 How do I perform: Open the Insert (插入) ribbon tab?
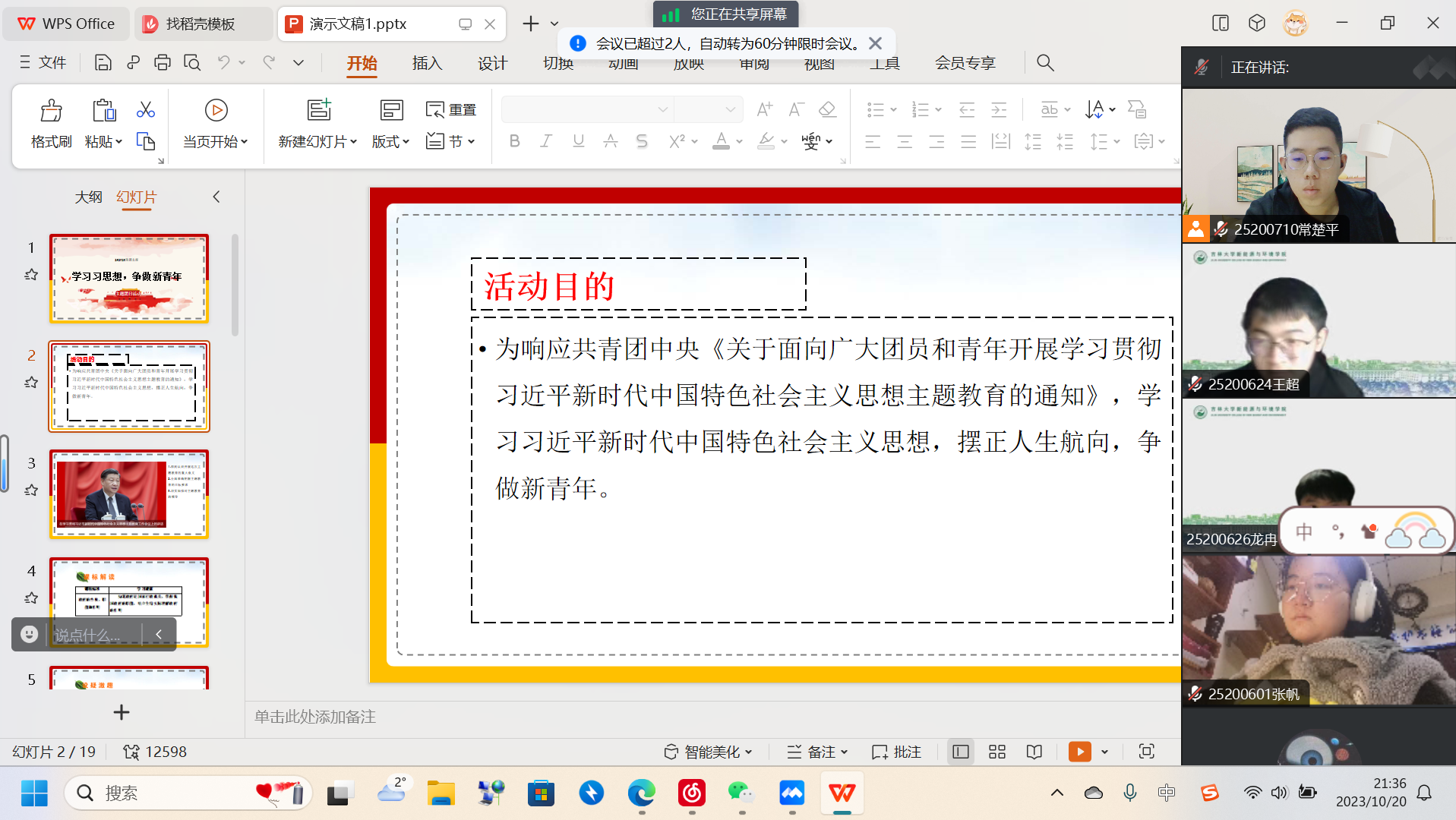[x=427, y=63]
